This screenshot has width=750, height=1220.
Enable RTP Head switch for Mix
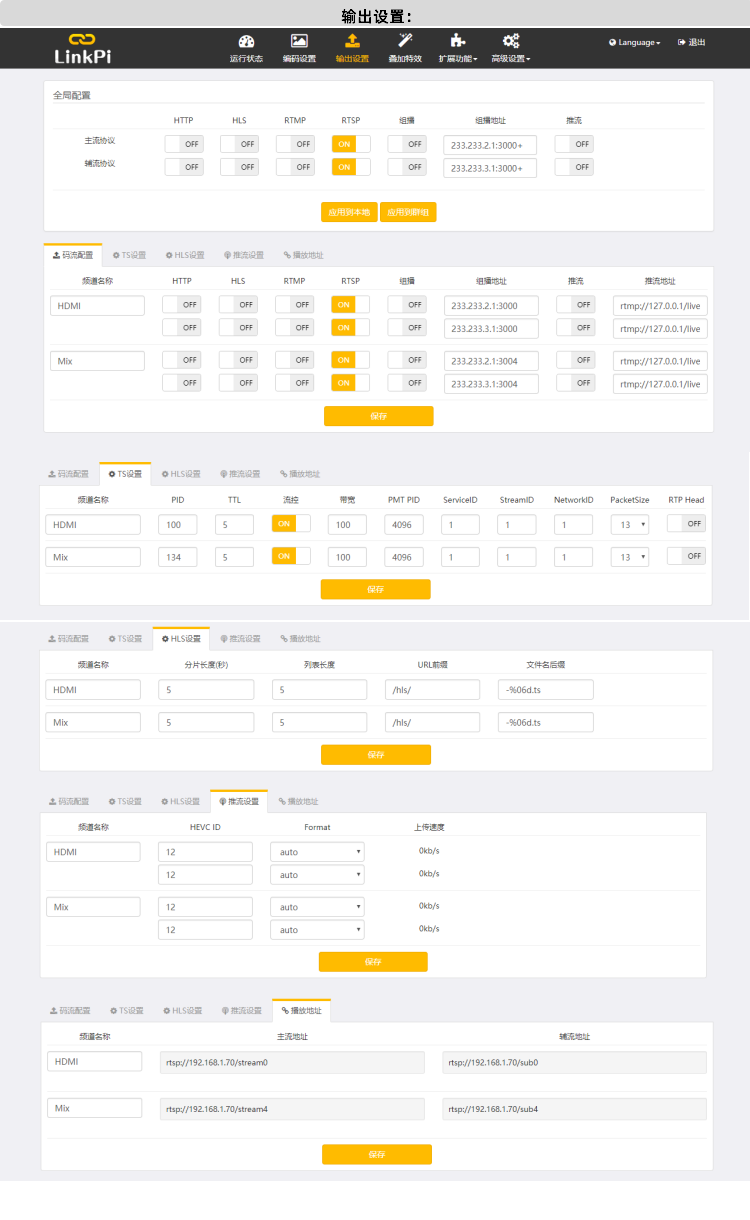click(x=686, y=556)
